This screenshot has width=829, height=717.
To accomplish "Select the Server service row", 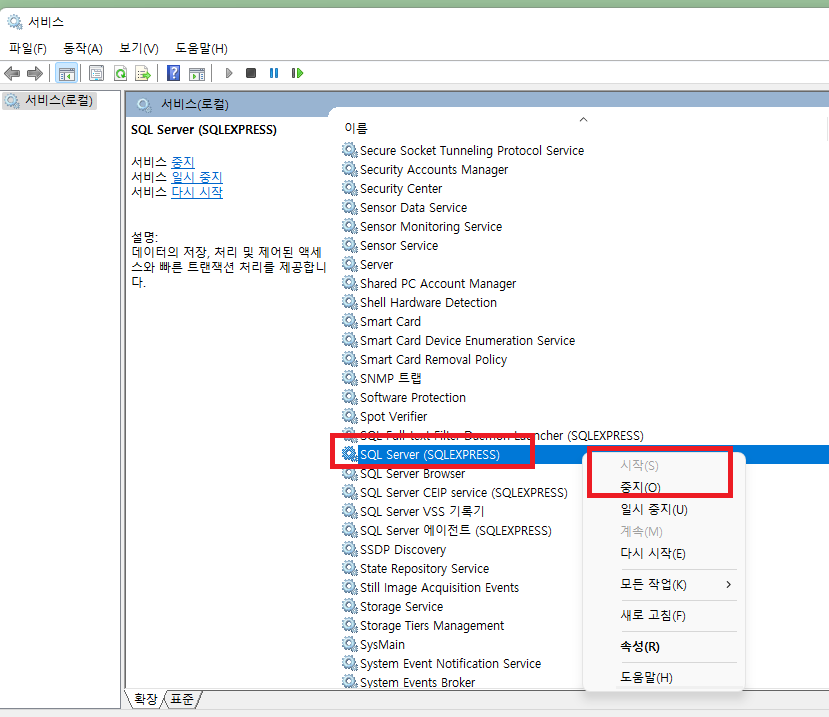I will point(376,265).
